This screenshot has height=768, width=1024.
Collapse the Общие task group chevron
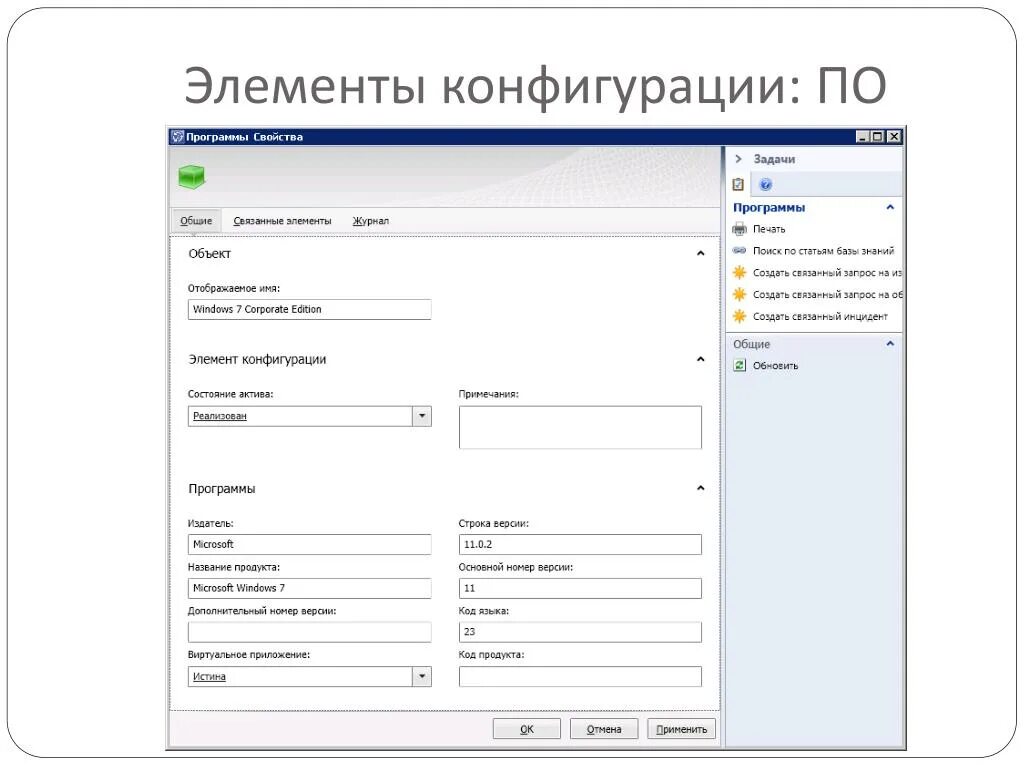click(889, 344)
